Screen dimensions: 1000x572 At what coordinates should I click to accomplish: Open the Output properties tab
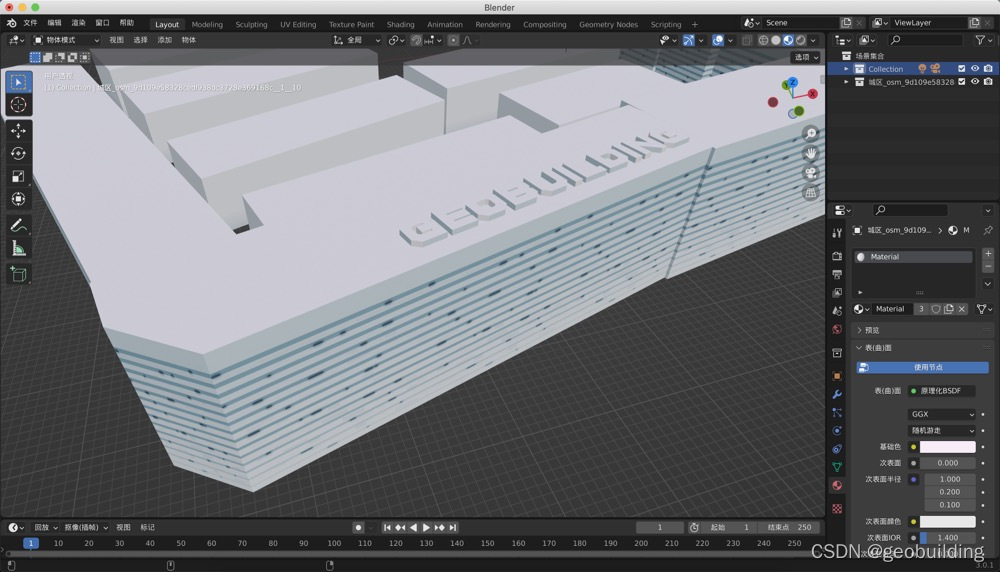(837, 274)
